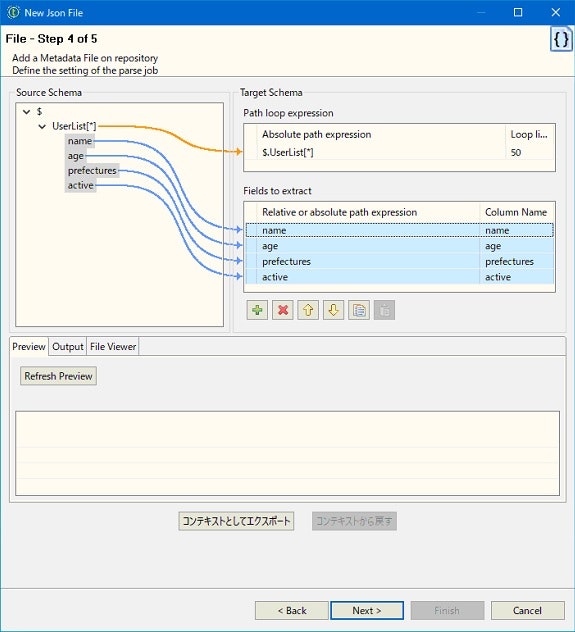Click the app icon in the title bar
Image resolution: width=575 pixels, height=632 pixels.
pos(13,12)
